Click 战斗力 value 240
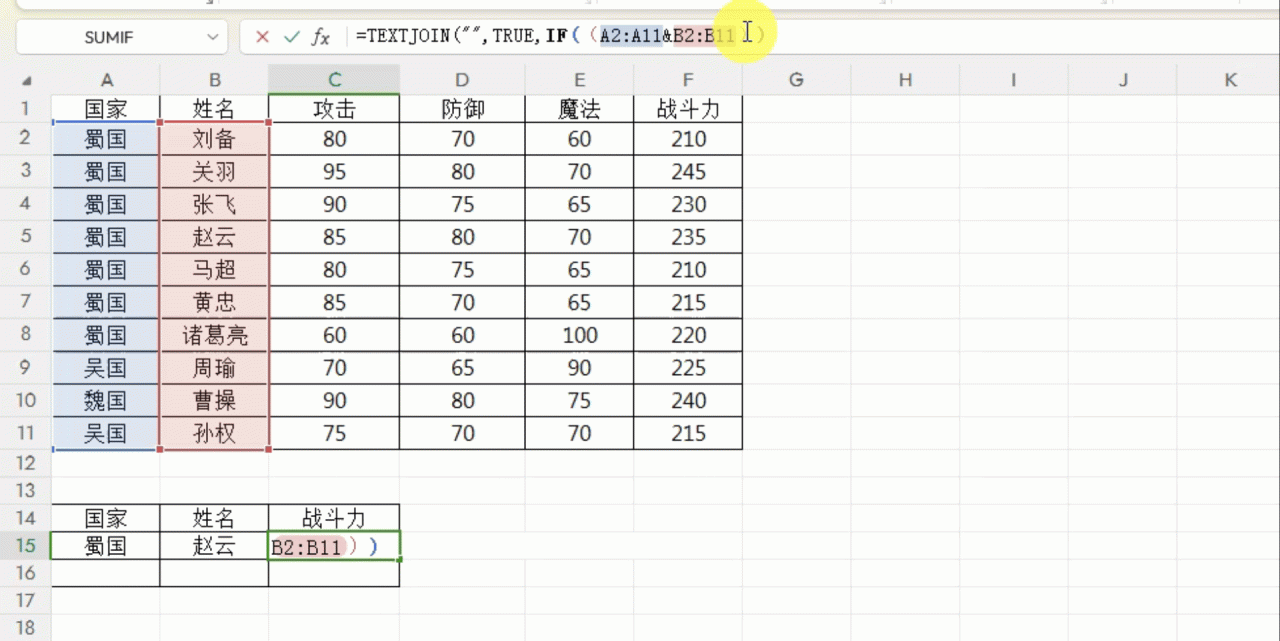This screenshot has width=1280, height=641. 688,400
